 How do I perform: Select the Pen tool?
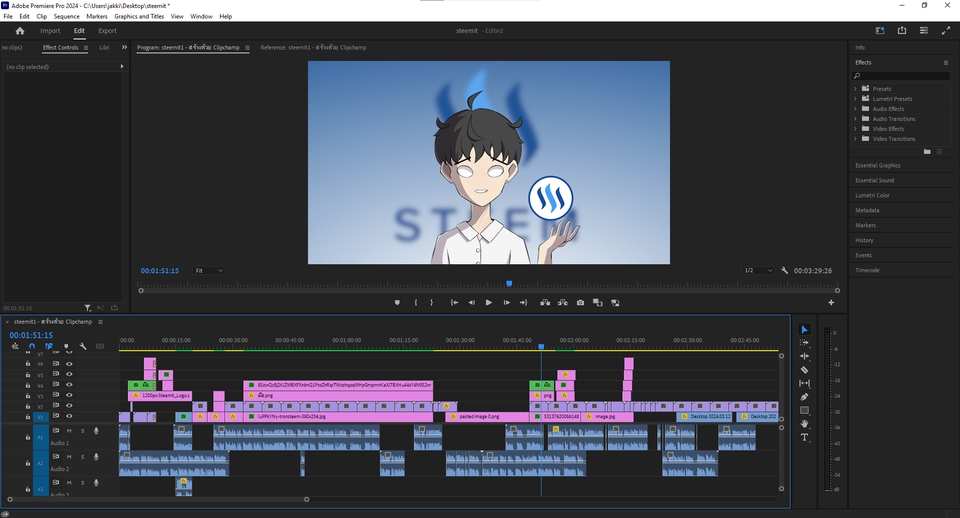(x=804, y=397)
